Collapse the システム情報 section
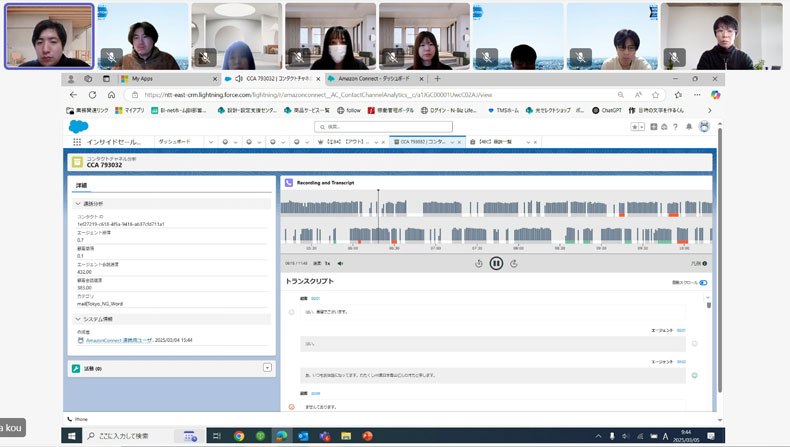Image resolution: width=790 pixels, height=447 pixels. 78,319
